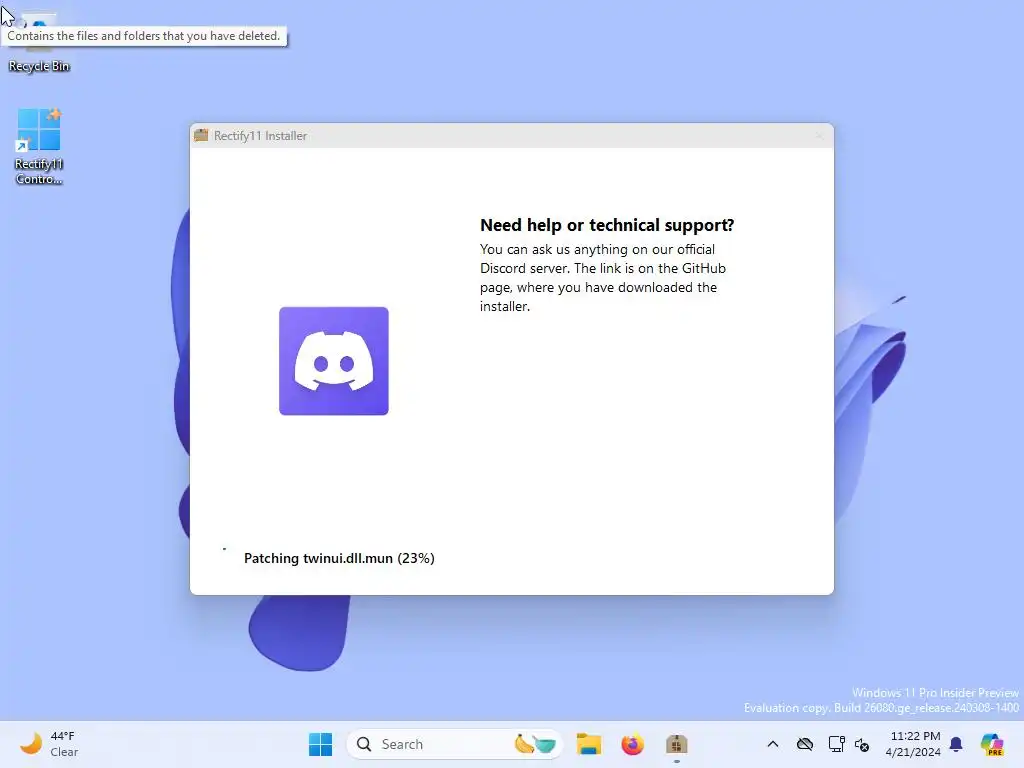Click the Rectify11 Installer title text

pyautogui.click(x=260, y=136)
